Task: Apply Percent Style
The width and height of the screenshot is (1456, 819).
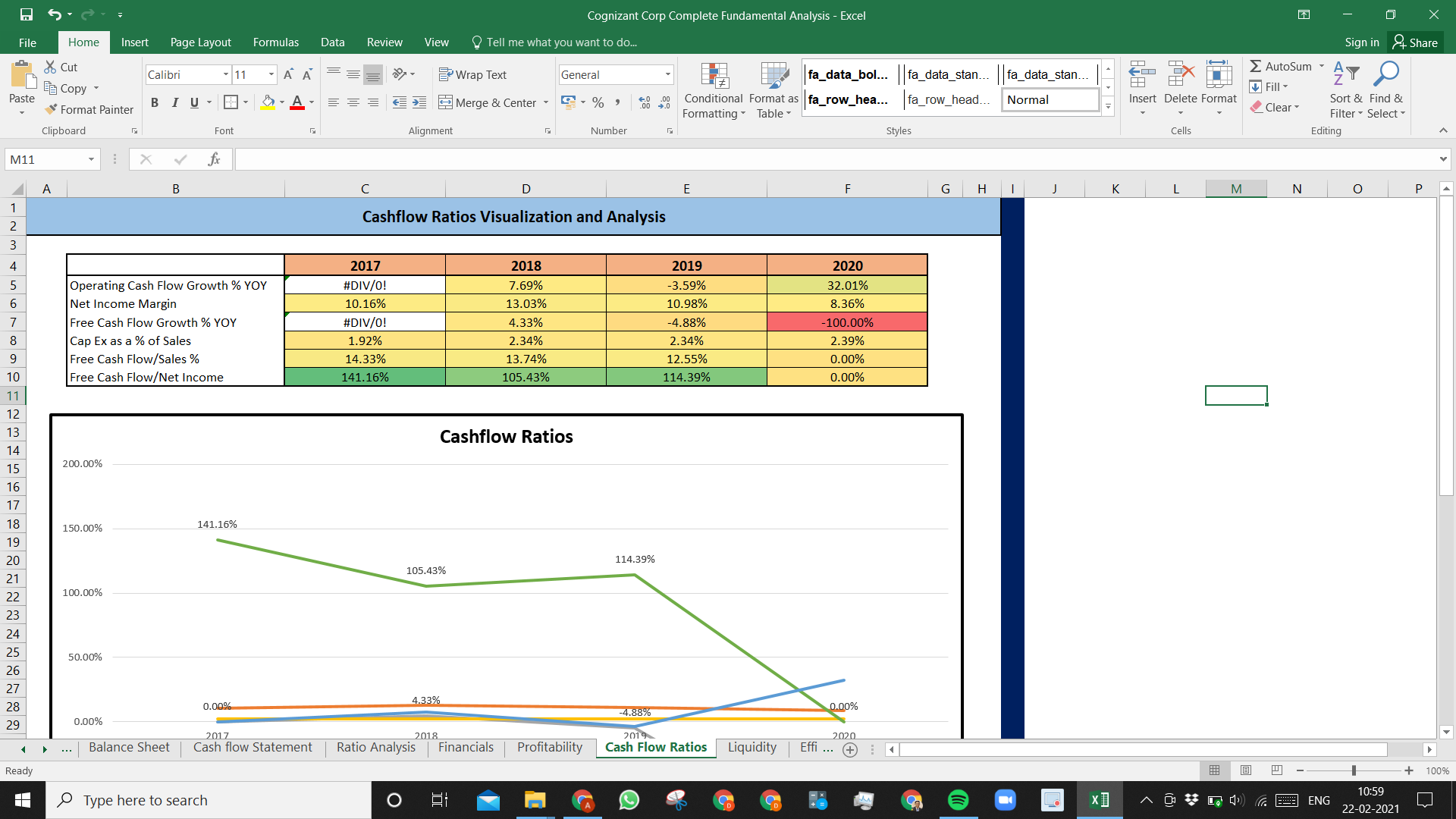Action: click(598, 102)
